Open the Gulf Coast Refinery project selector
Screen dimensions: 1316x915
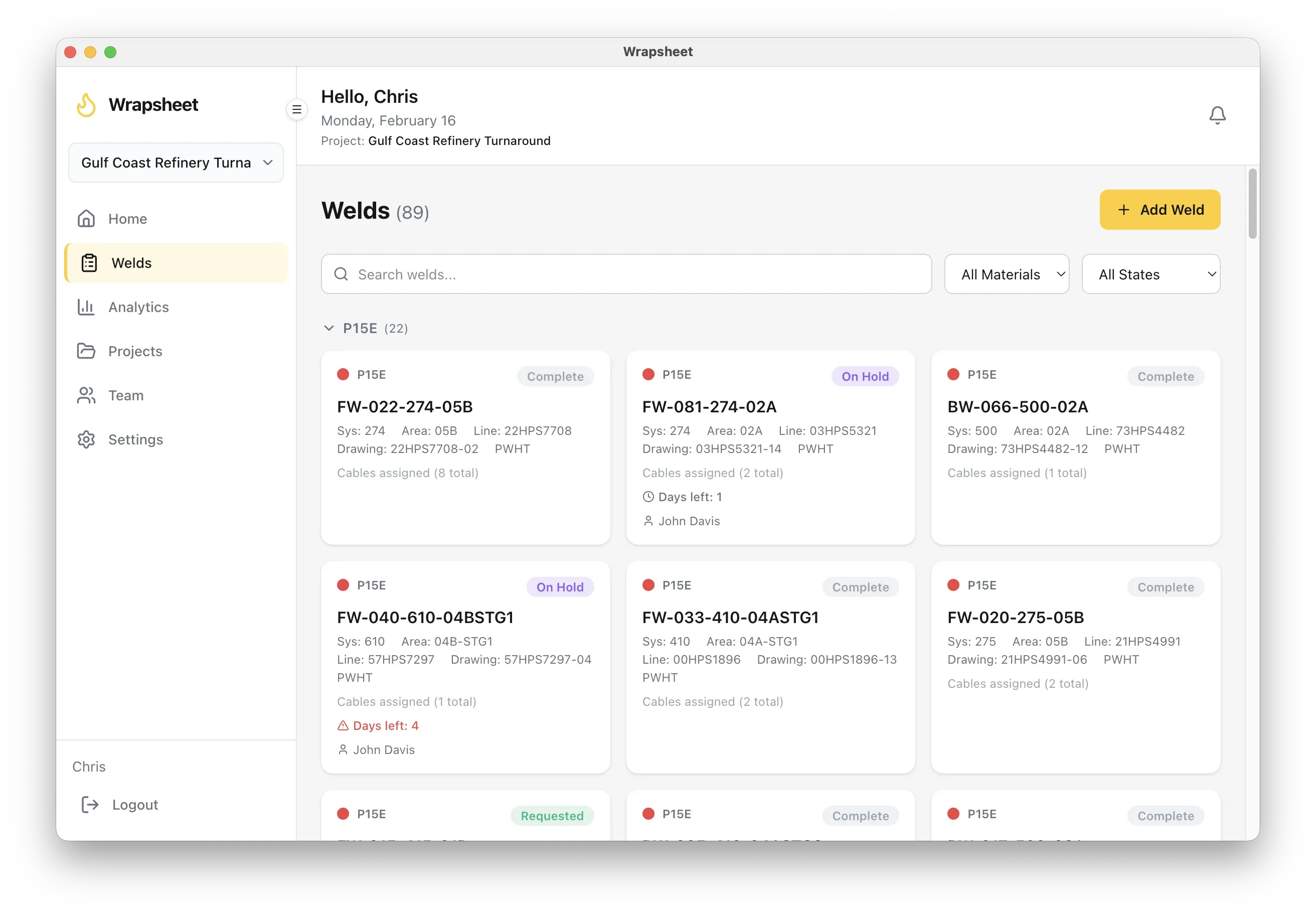(176, 162)
